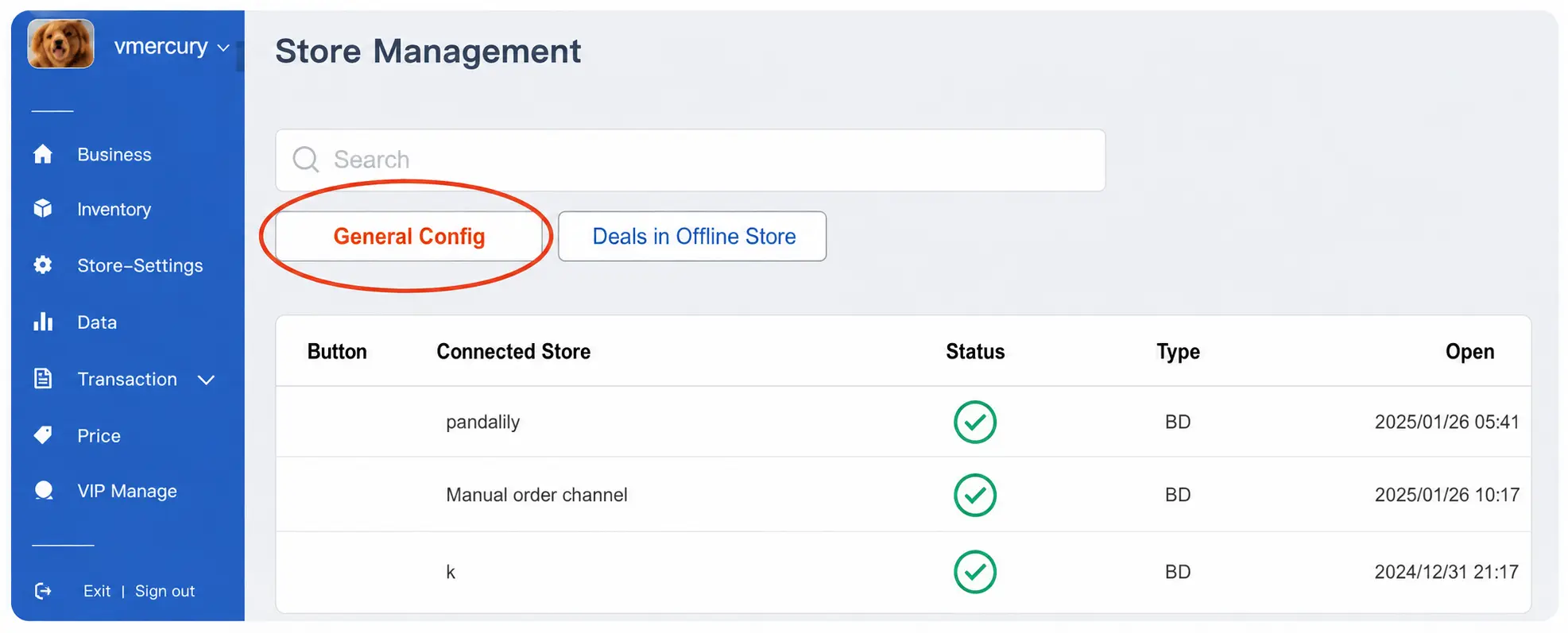Expand the Transaction submenu chevron
Viewport: 1568px width, 633px height.
pyautogui.click(x=206, y=380)
